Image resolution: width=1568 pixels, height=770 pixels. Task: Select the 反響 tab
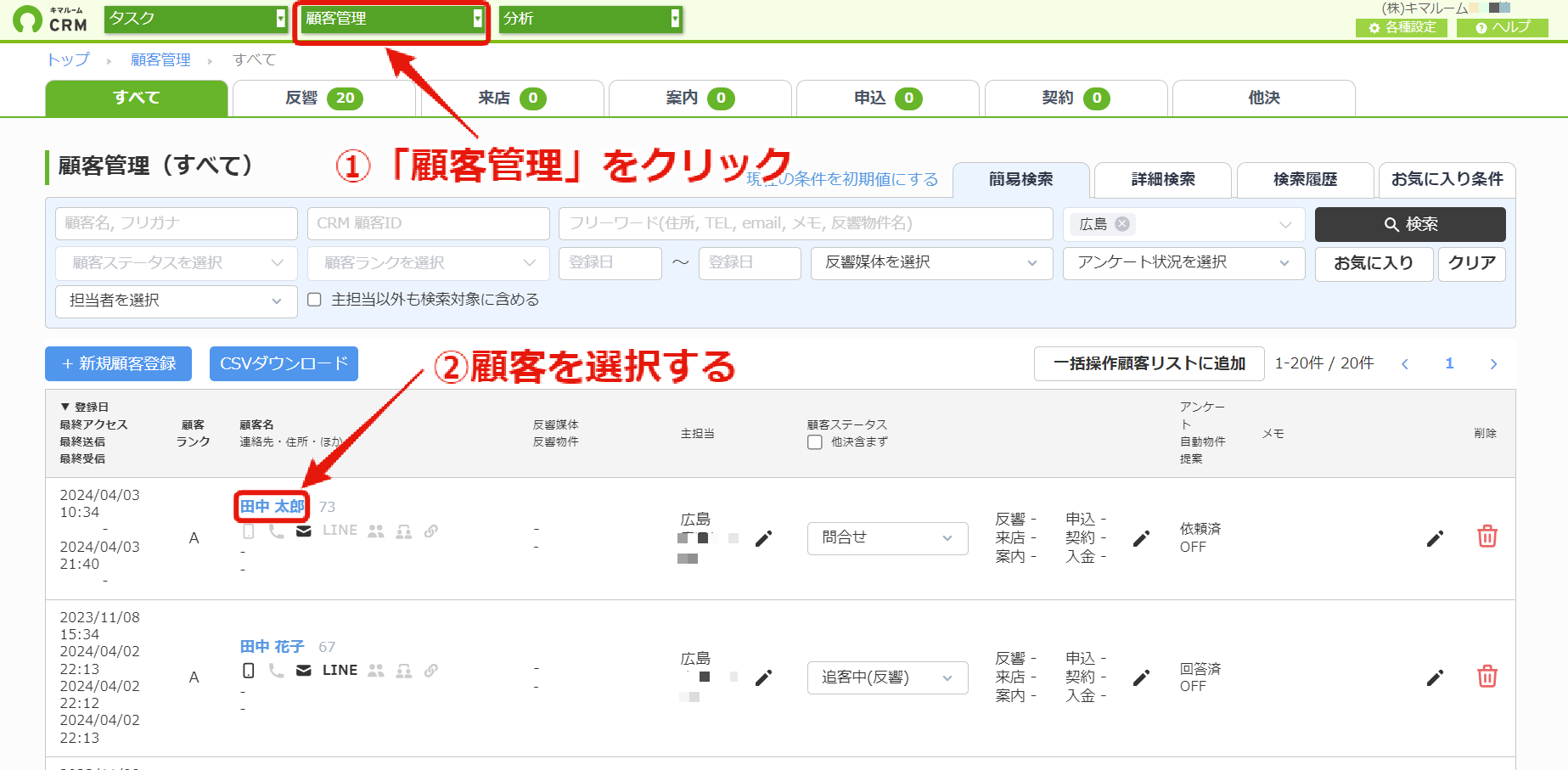point(324,98)
